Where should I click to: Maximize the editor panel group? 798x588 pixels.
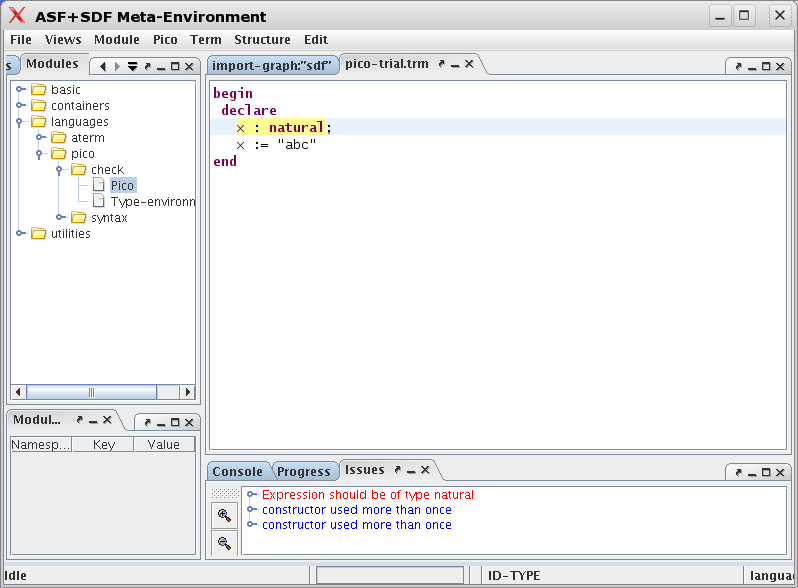coord(766,66)
